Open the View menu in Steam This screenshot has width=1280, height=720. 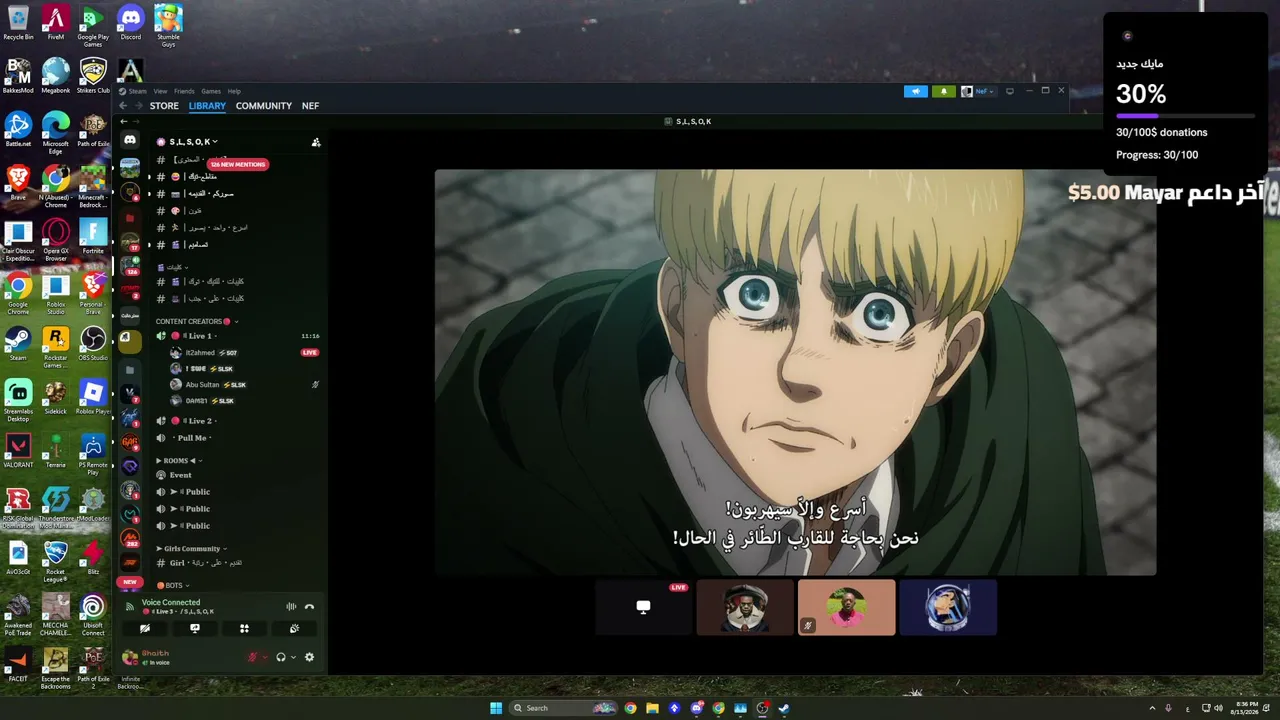160,91
